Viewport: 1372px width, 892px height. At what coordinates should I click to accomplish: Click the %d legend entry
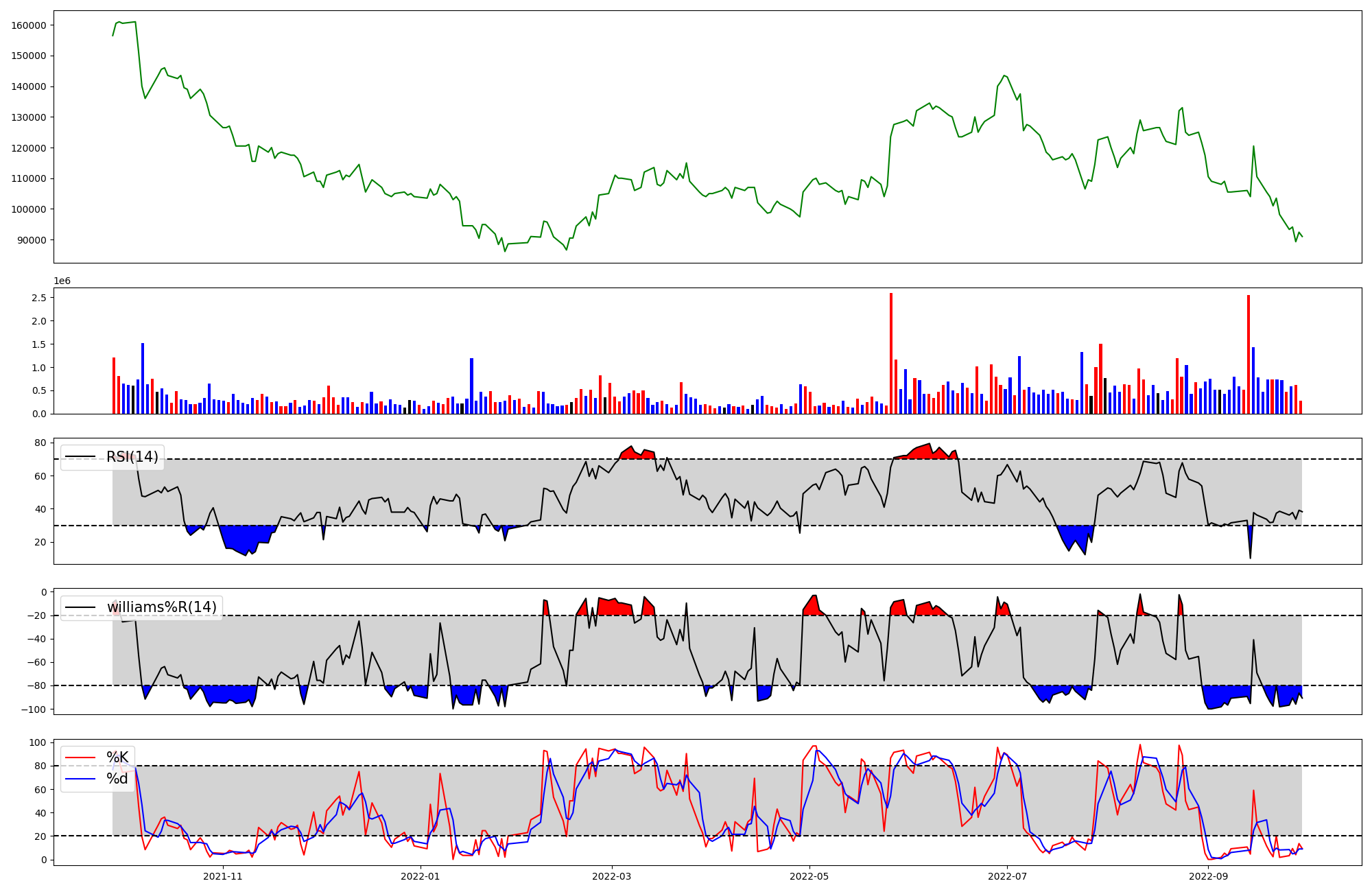click(x=117, y=779)
